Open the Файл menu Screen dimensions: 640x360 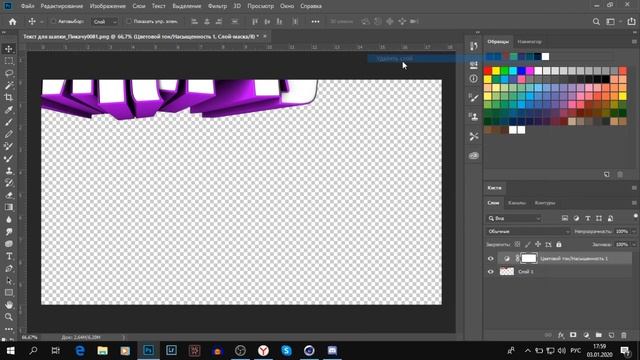pyautogui.click(x=28, y=6)
